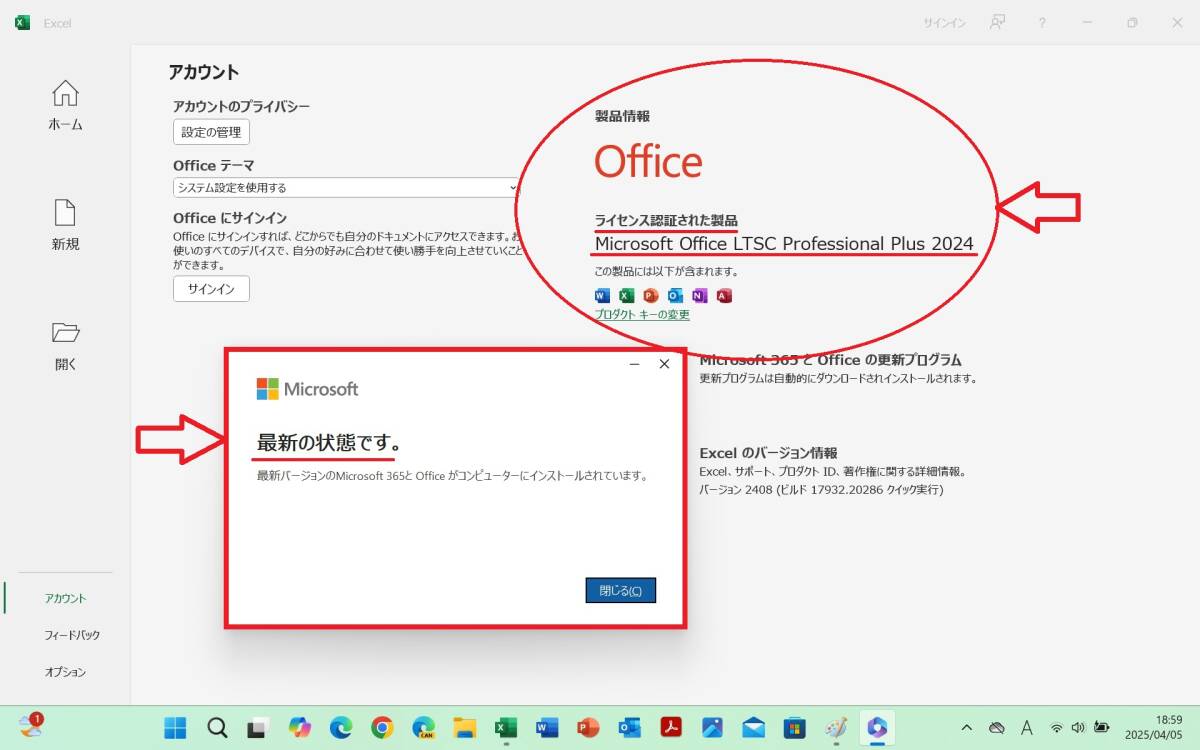Click the 最新の状態です message text
This screenshot has width=1200, height=750.
pos(330,443)
